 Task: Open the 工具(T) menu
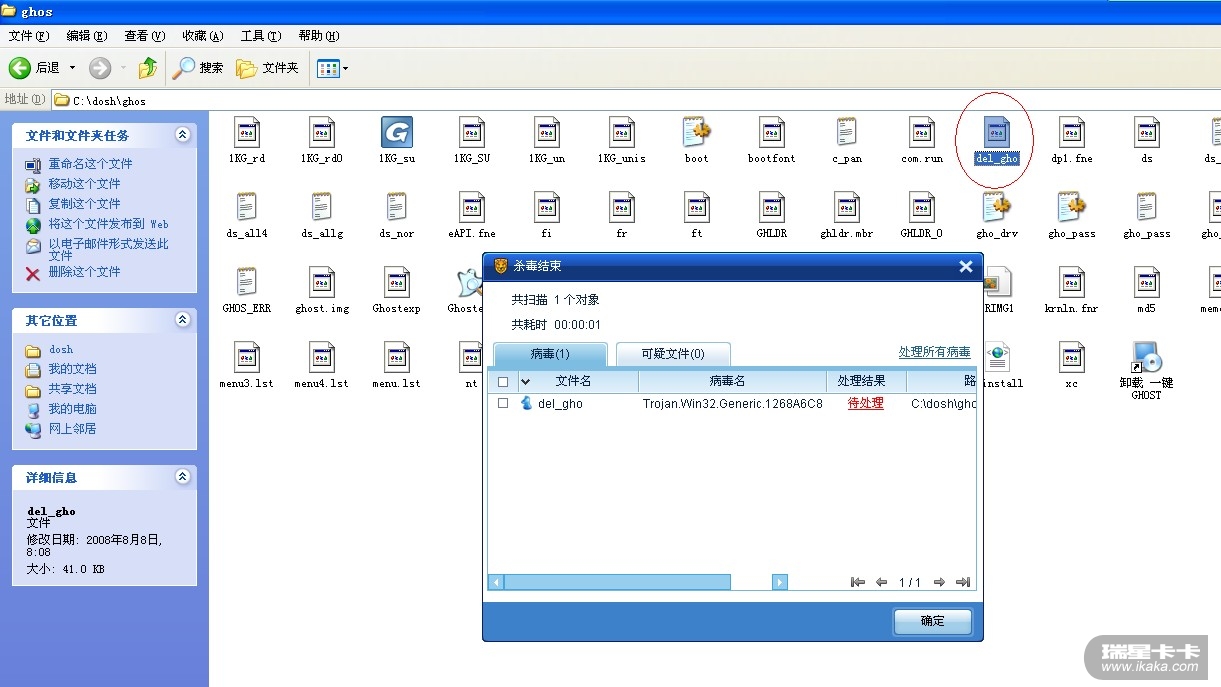coord(261,36)
